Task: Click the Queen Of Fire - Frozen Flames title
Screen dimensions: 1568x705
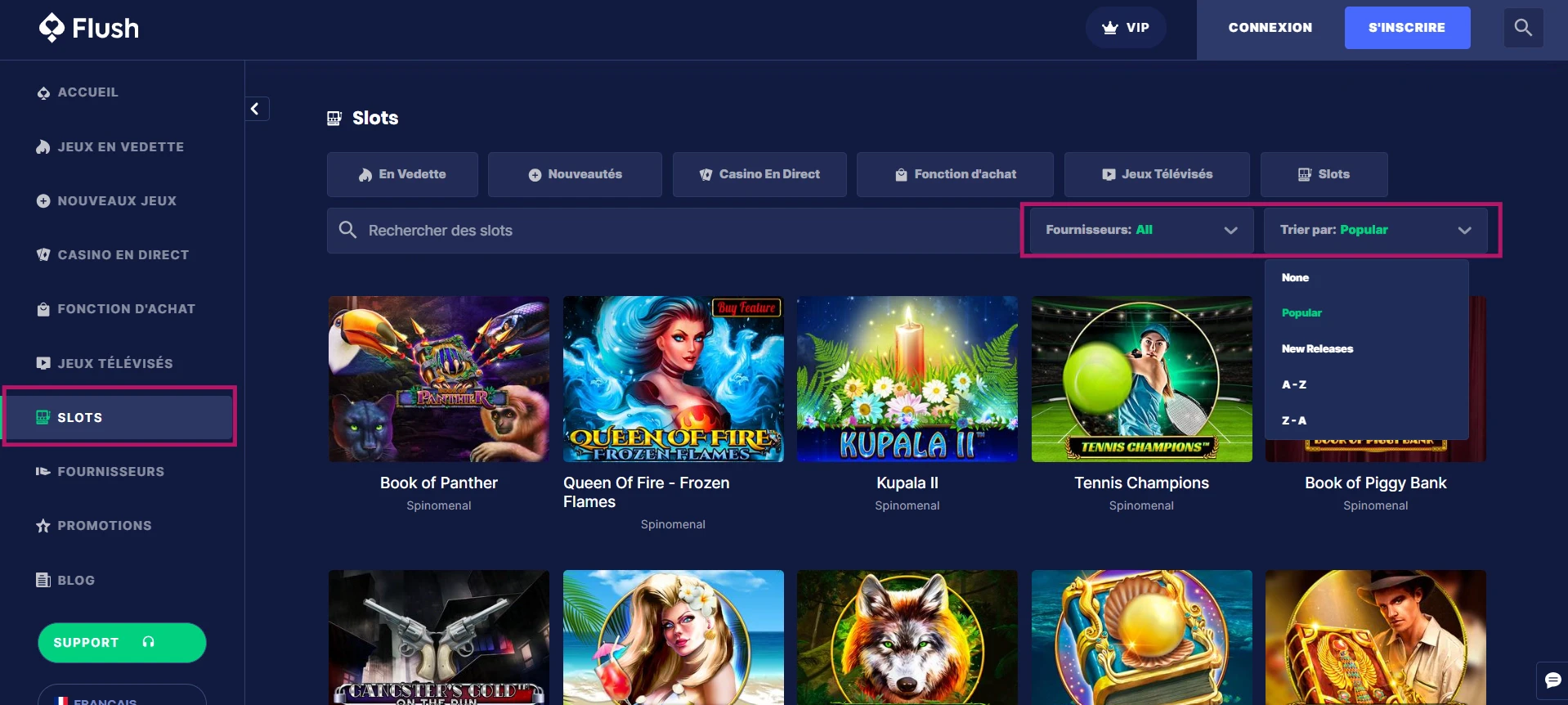Action: [x=647, y=492]
